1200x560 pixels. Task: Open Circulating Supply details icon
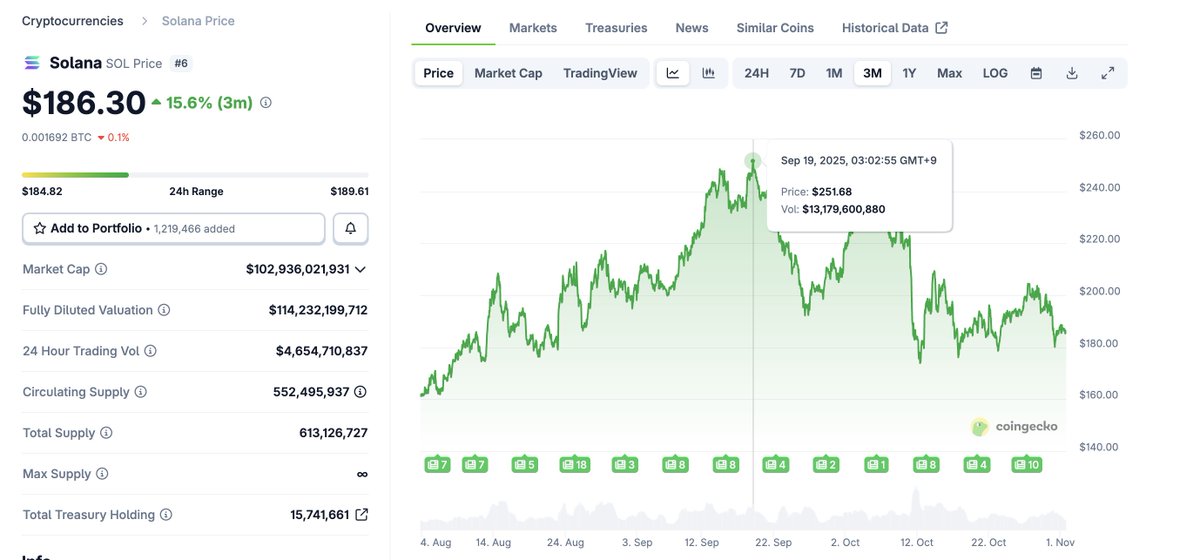click(x=360, y=392)
